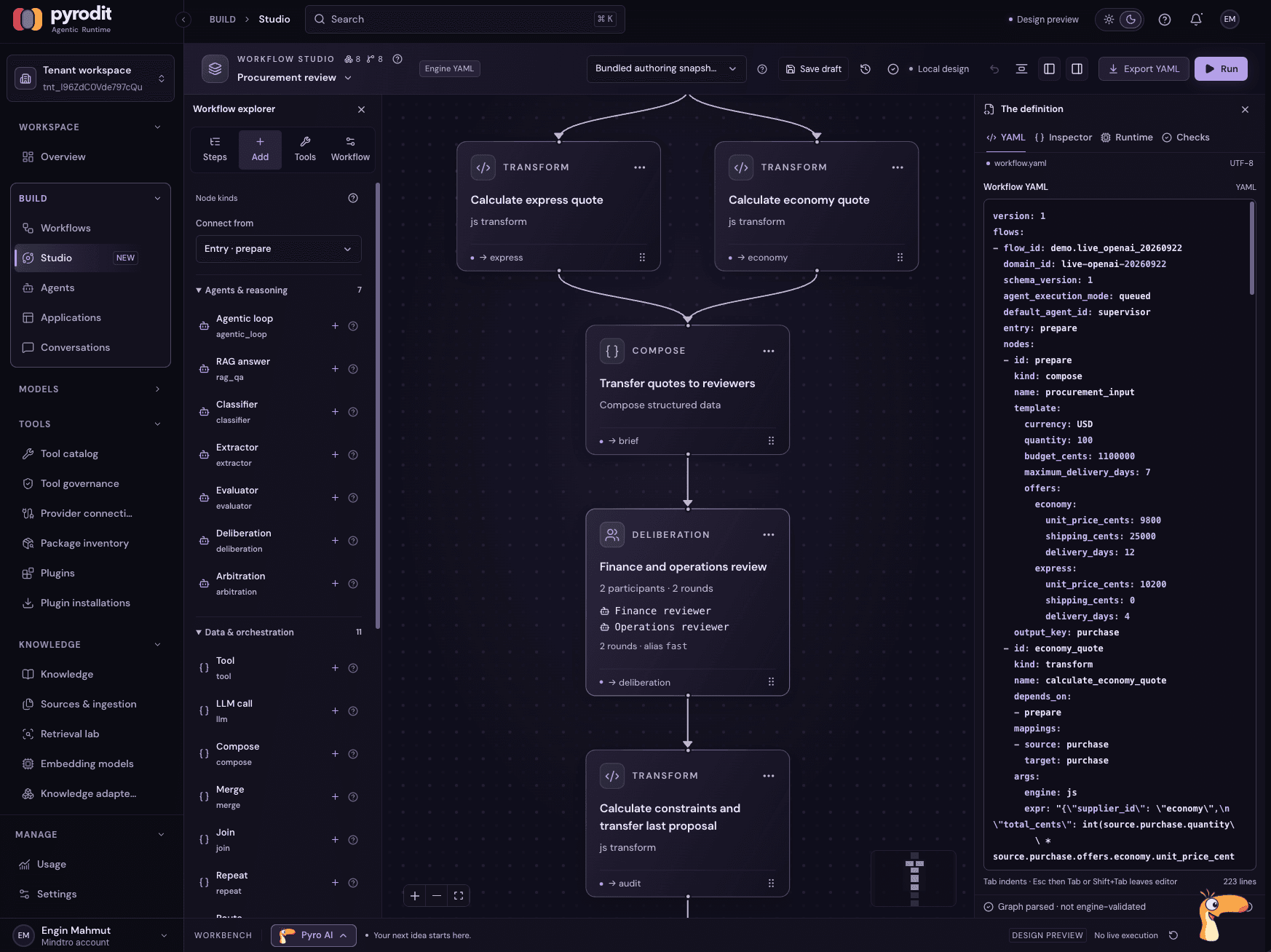Image resolution: width=1271 pixels, height=952 pixels.
Task: Open the Procurement review workflow dropdown
Action: click(x=294, y=78)
